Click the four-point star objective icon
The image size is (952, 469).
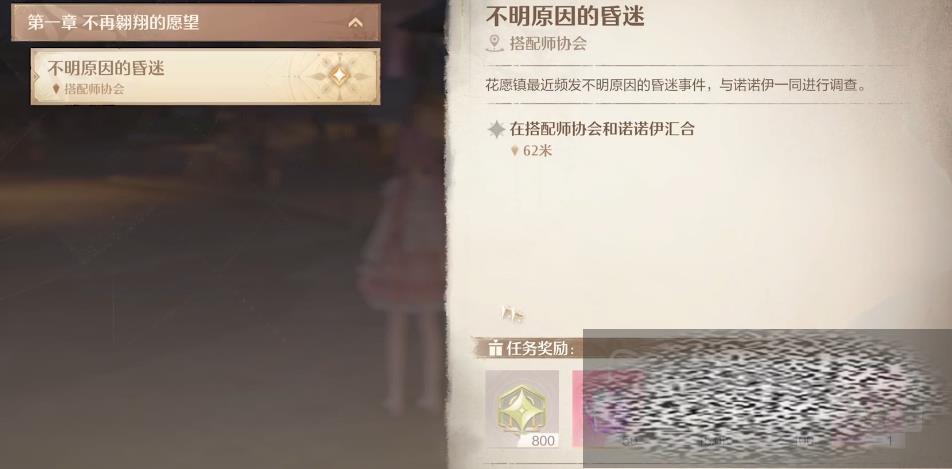click(497, 129)
